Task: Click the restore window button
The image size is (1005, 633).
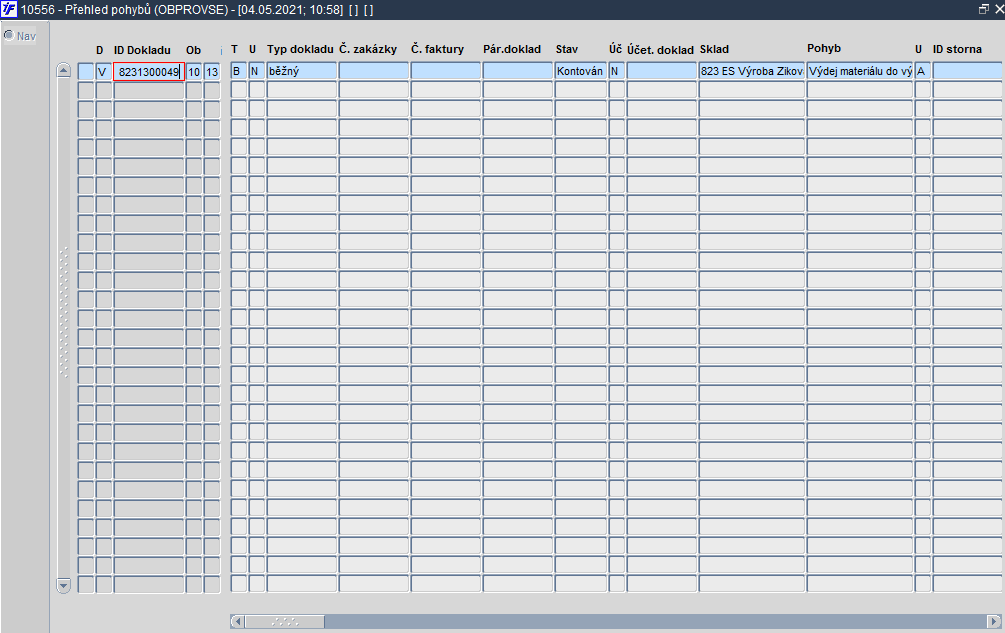Action: pos(983,9)
